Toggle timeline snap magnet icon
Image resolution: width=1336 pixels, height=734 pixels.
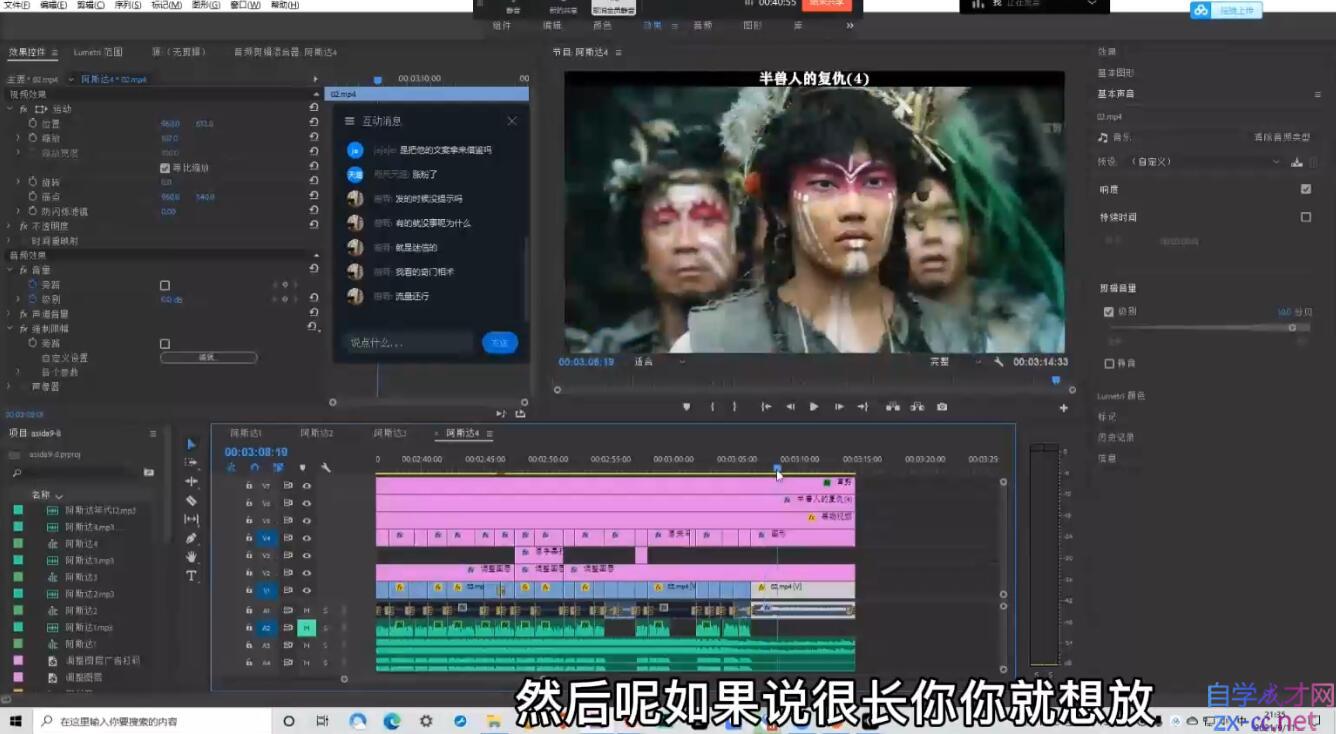pos(255,467)
